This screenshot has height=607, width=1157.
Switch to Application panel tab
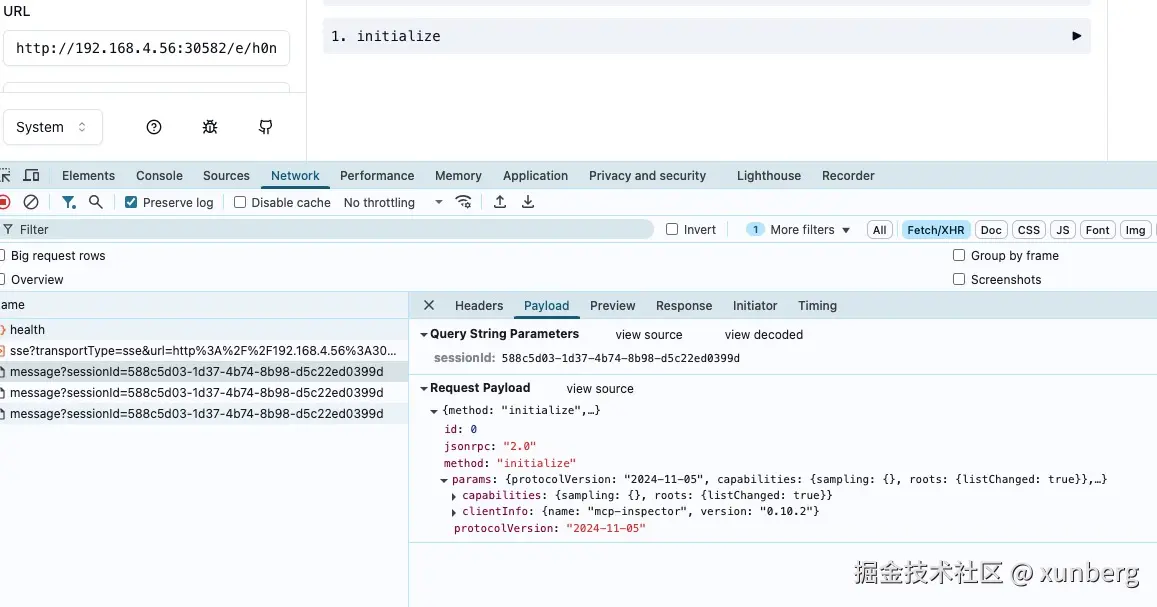(536, 176)
